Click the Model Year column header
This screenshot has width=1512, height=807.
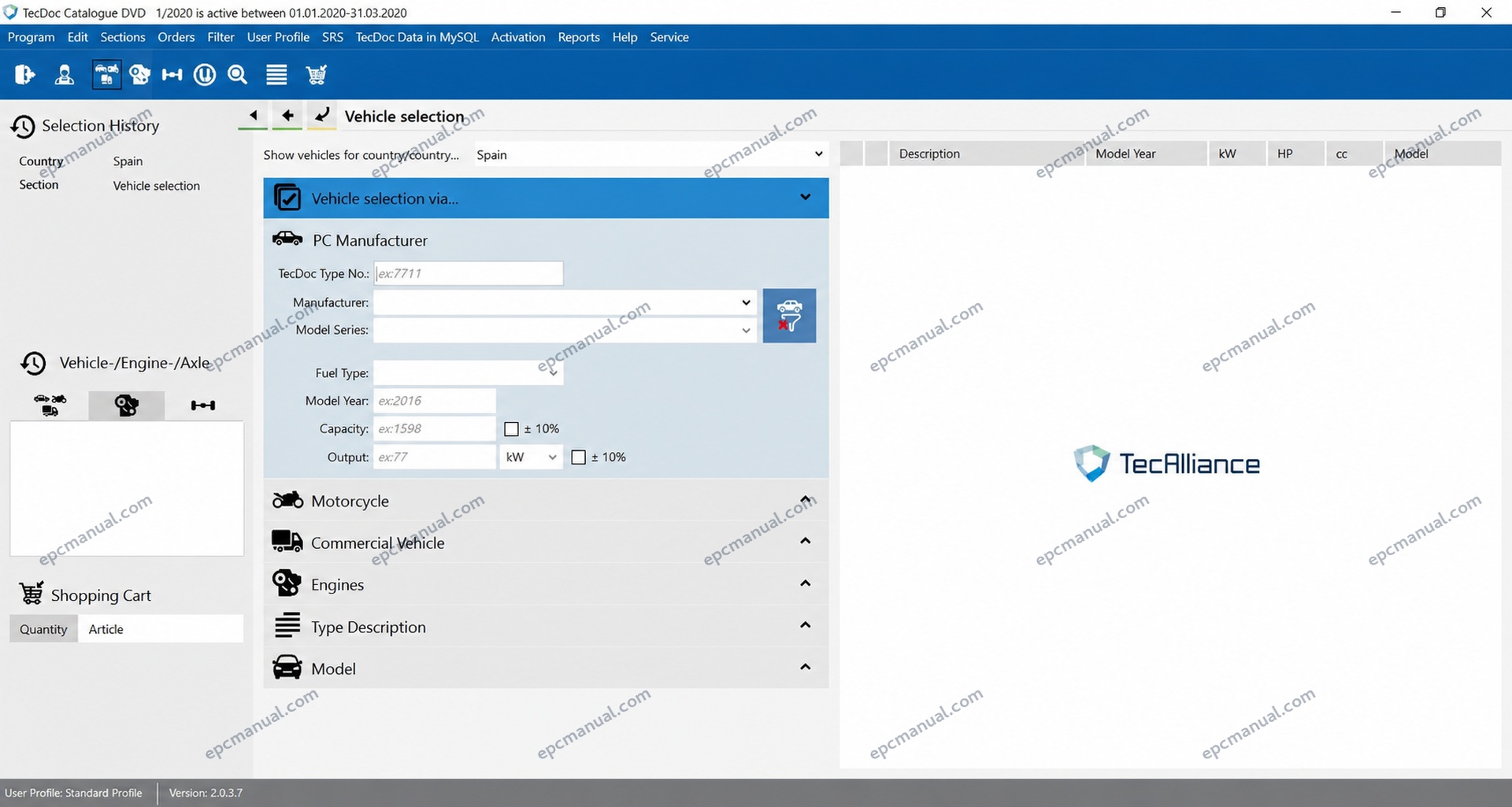coord(1125,154)
